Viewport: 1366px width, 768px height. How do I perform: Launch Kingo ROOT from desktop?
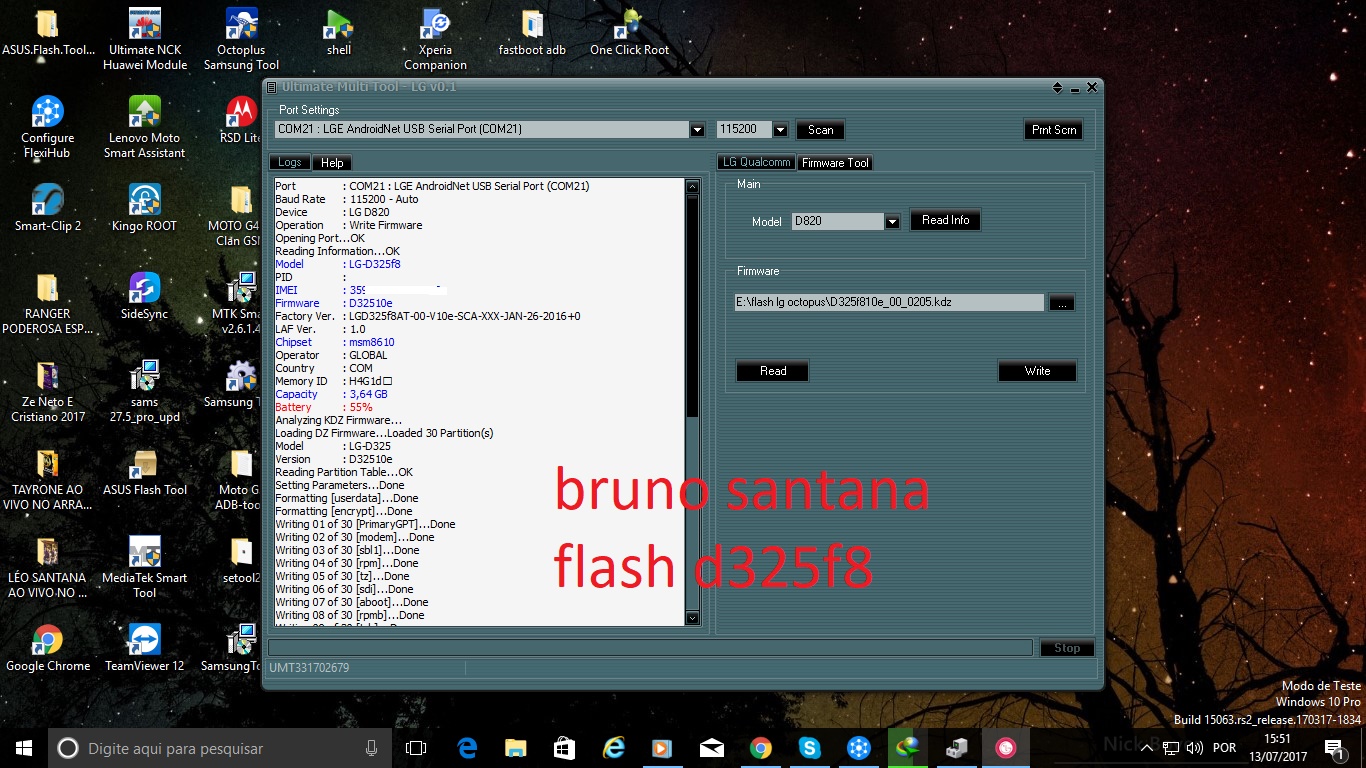pos(145,208)
